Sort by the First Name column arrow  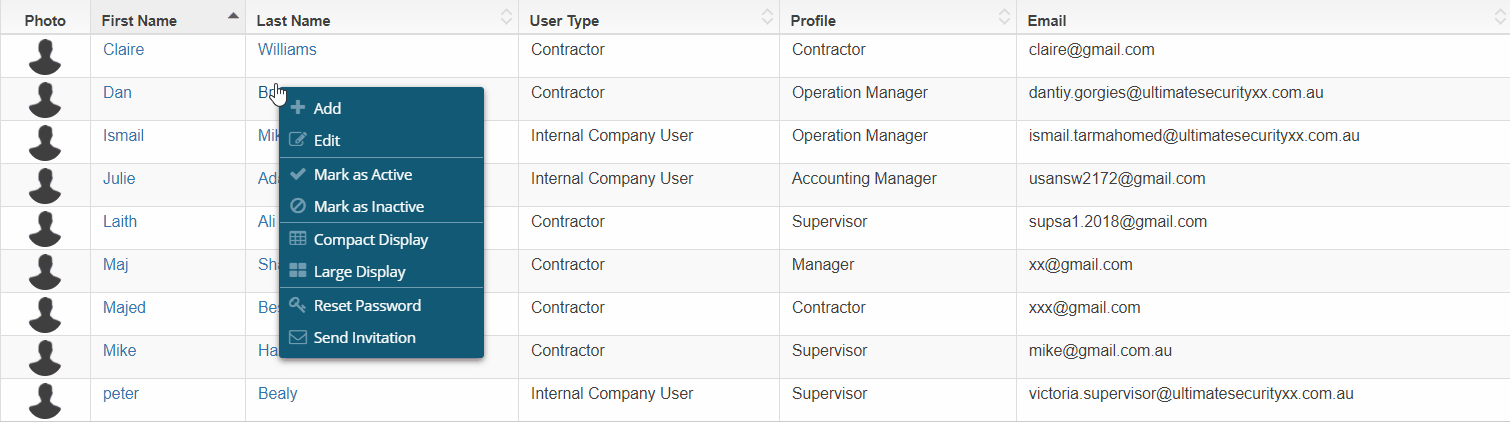(233, 16)
